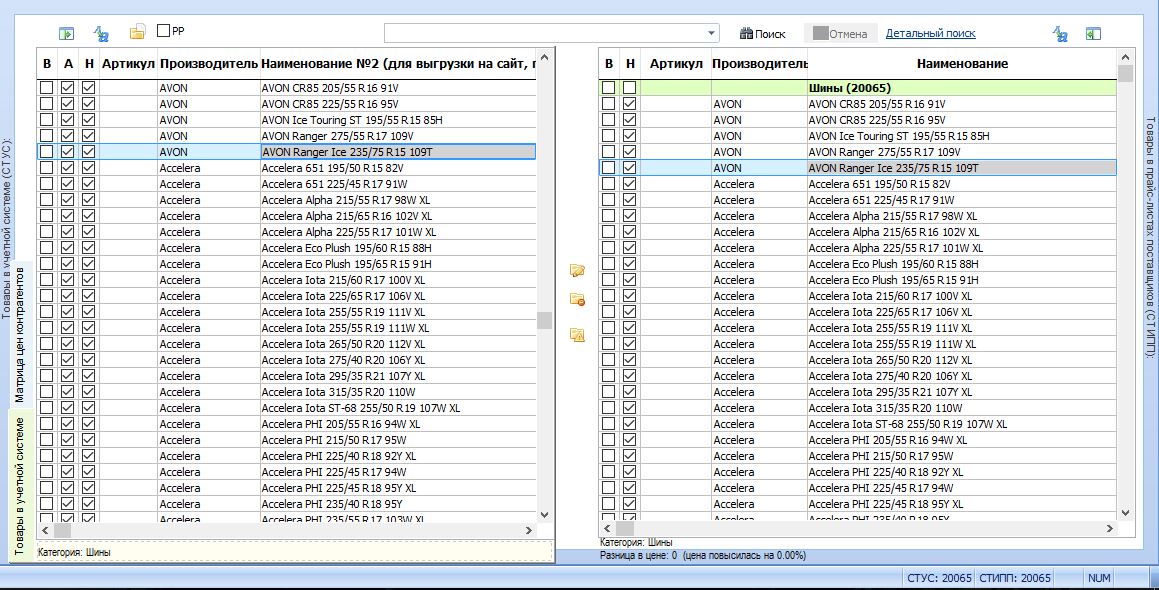Image resolution: width=1159 pixels, height=590 pixels.
Task: Click the СТИПП: 20065 status bar entry
Action: tap(1015, 578)
